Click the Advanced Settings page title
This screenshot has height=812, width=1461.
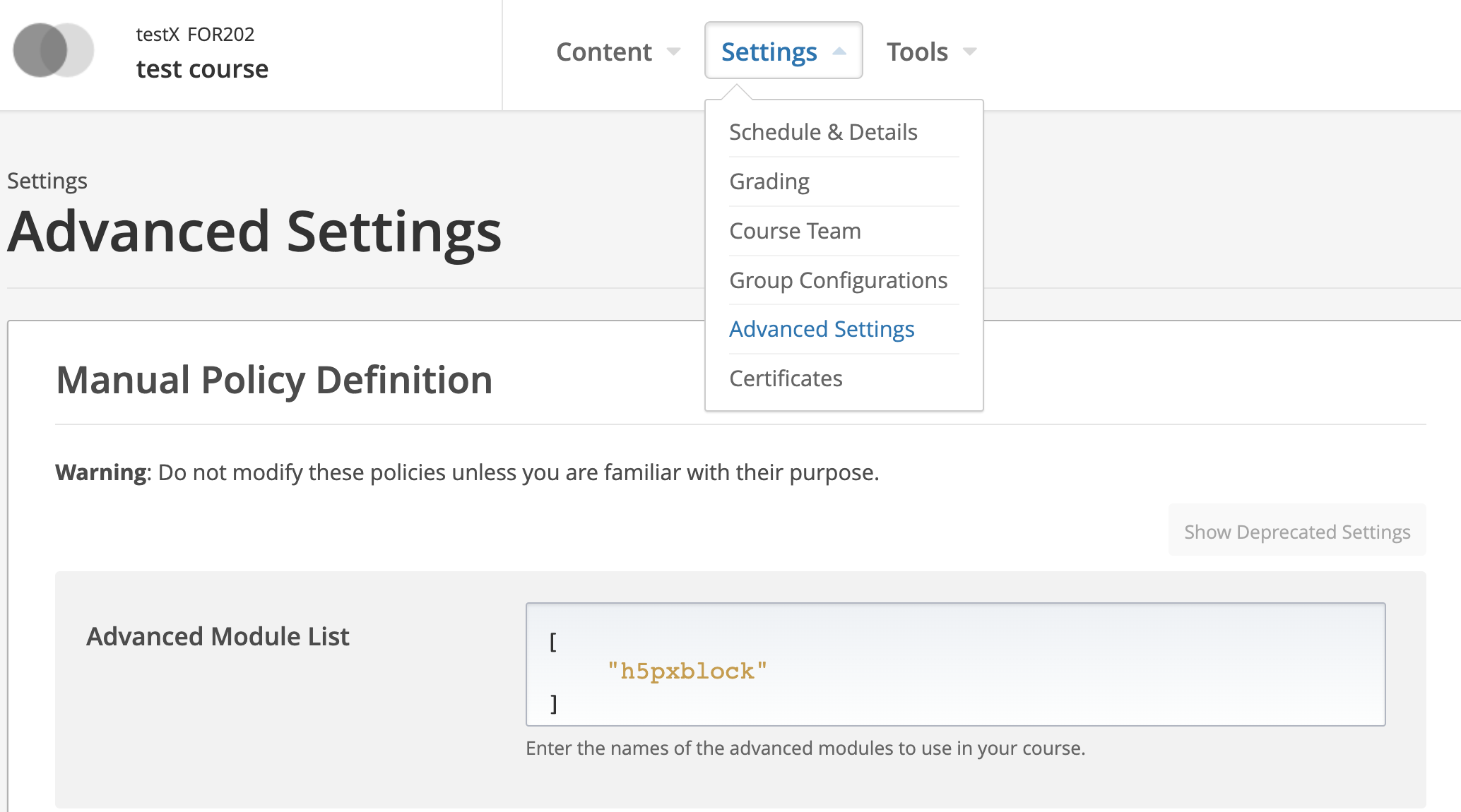click(x=254, y=232)
